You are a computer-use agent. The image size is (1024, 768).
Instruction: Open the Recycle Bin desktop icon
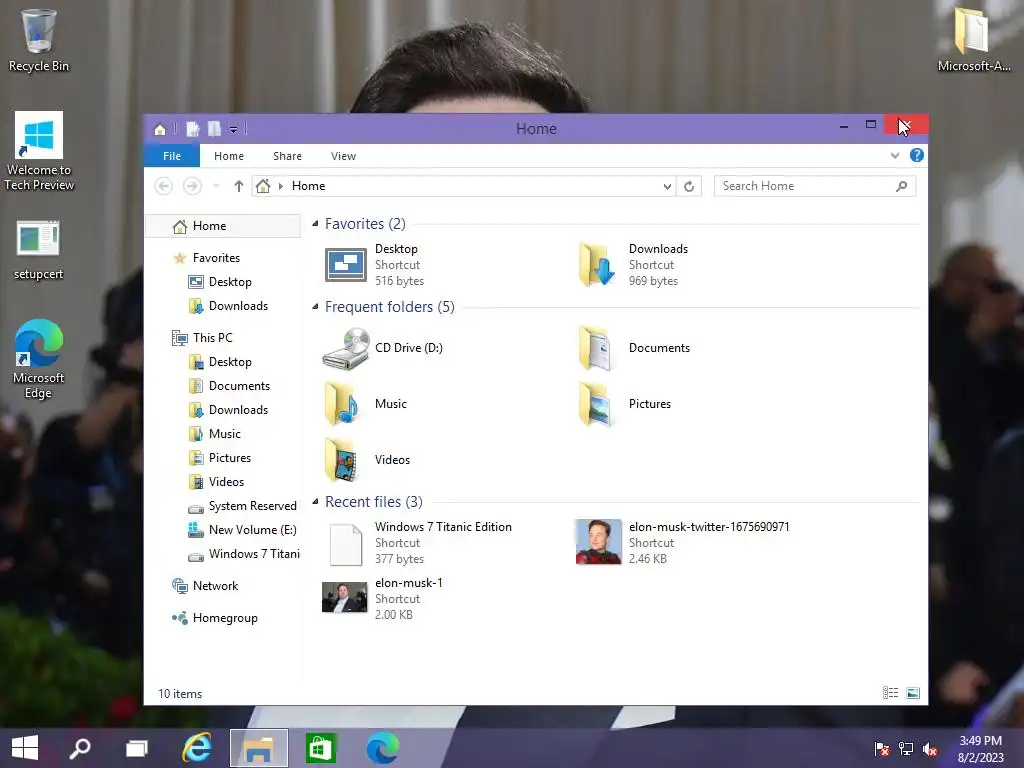[39, 40]
